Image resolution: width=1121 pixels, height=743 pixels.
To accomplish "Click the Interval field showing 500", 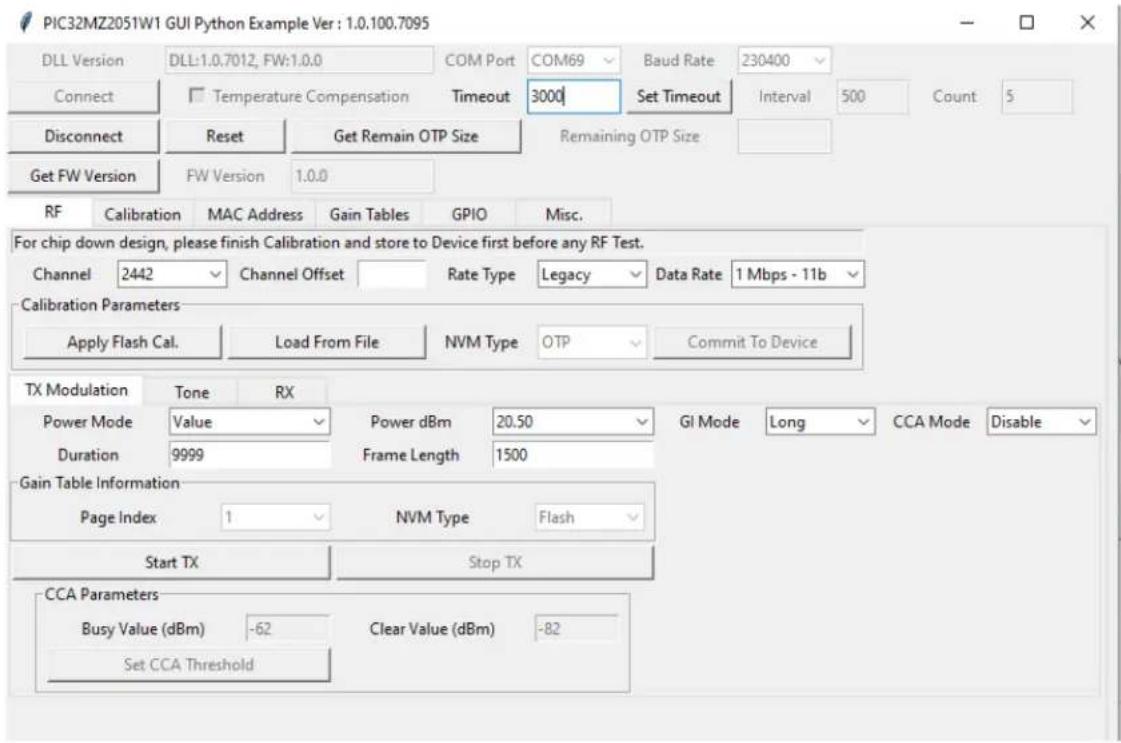I will pos(872,96).
